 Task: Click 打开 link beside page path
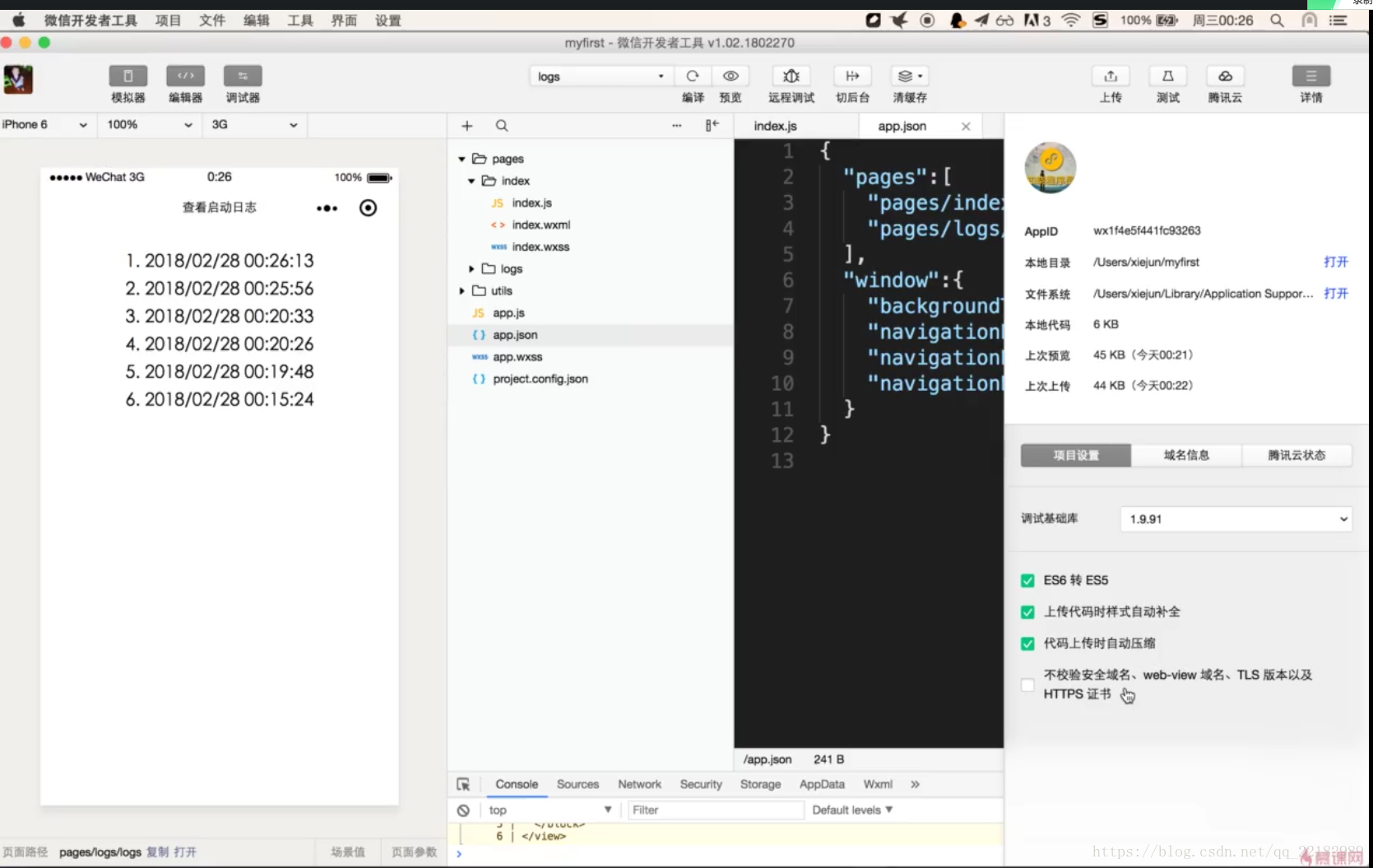coord(185,852)
